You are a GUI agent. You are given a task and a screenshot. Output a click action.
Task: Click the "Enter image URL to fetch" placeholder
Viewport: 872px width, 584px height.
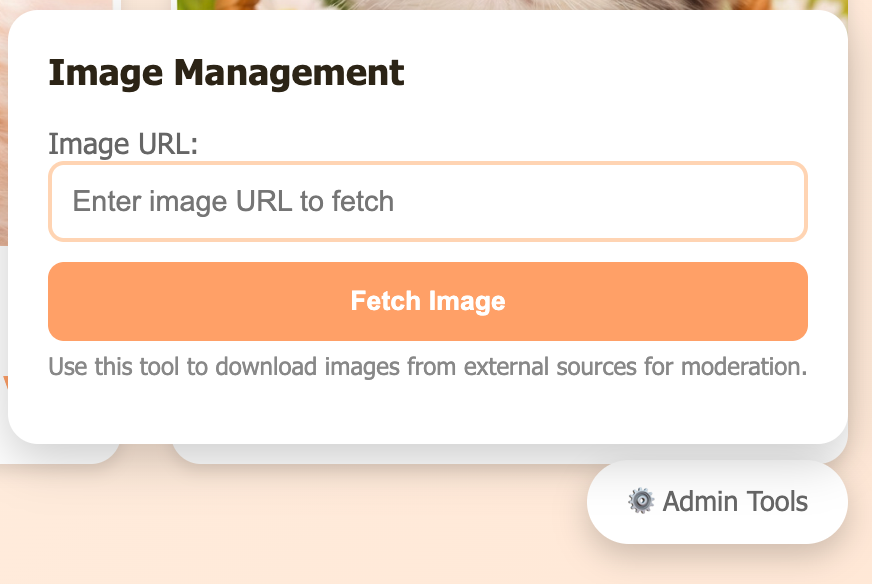pyautogui.click(x=234, y=202)
